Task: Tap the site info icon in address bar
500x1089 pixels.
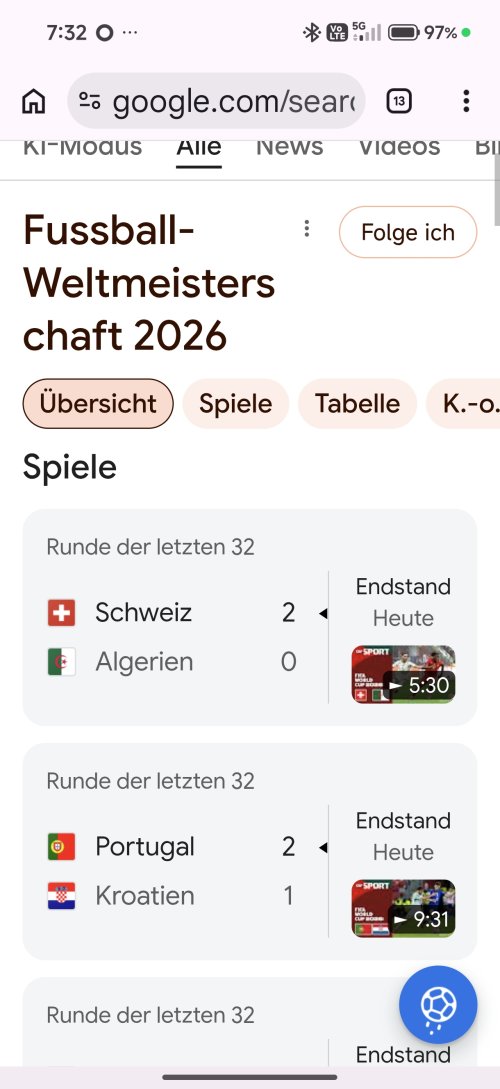Action: 90,101
